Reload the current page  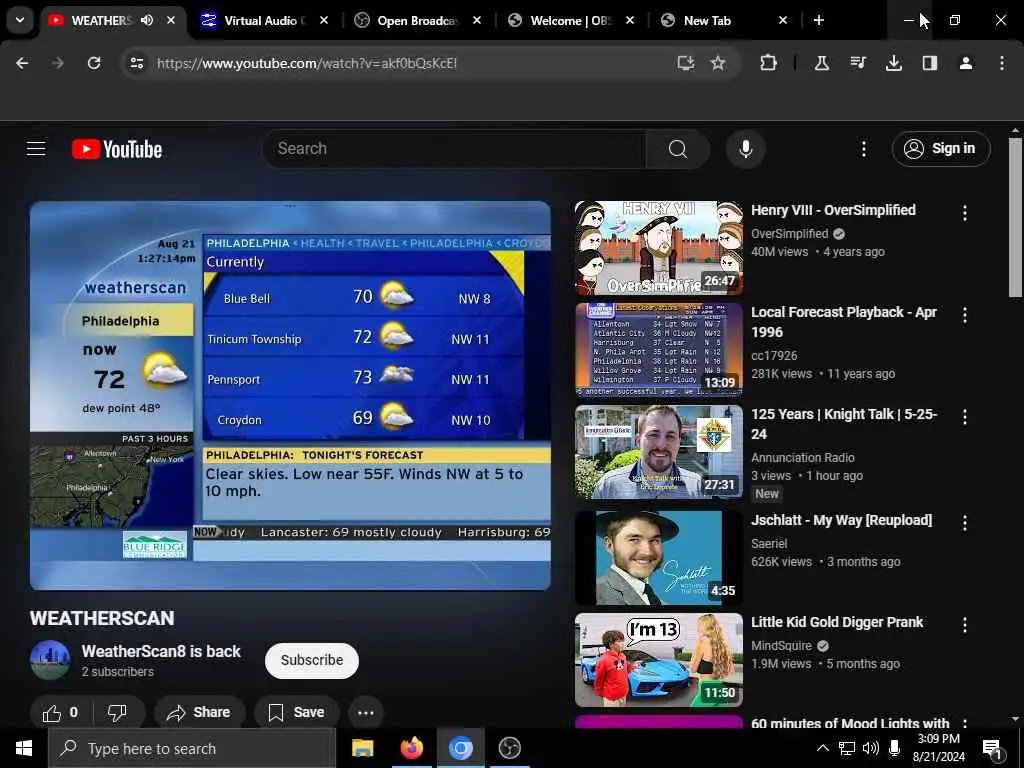coord(94,63)
